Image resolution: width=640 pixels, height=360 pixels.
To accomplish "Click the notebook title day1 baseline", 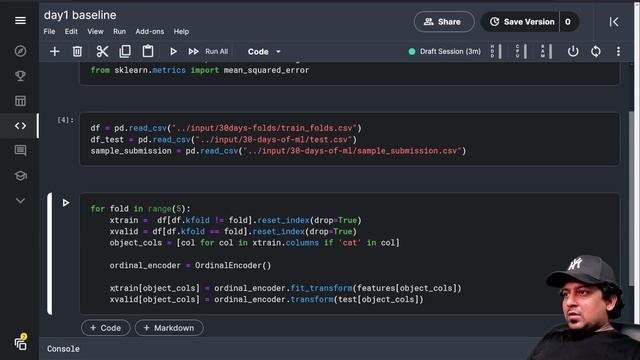I will tap(80, 15).
